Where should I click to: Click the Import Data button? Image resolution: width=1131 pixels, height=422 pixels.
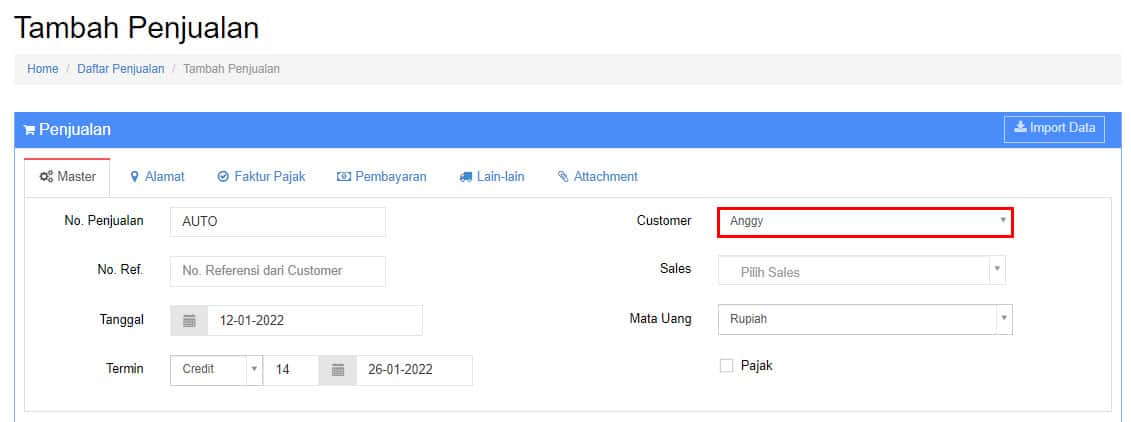[1054, 128]
